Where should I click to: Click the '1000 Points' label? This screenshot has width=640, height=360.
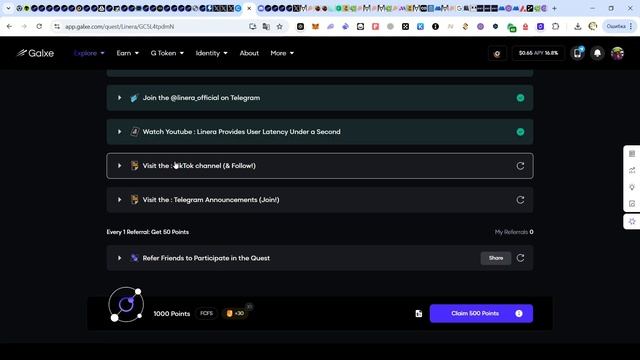(172, 313)
